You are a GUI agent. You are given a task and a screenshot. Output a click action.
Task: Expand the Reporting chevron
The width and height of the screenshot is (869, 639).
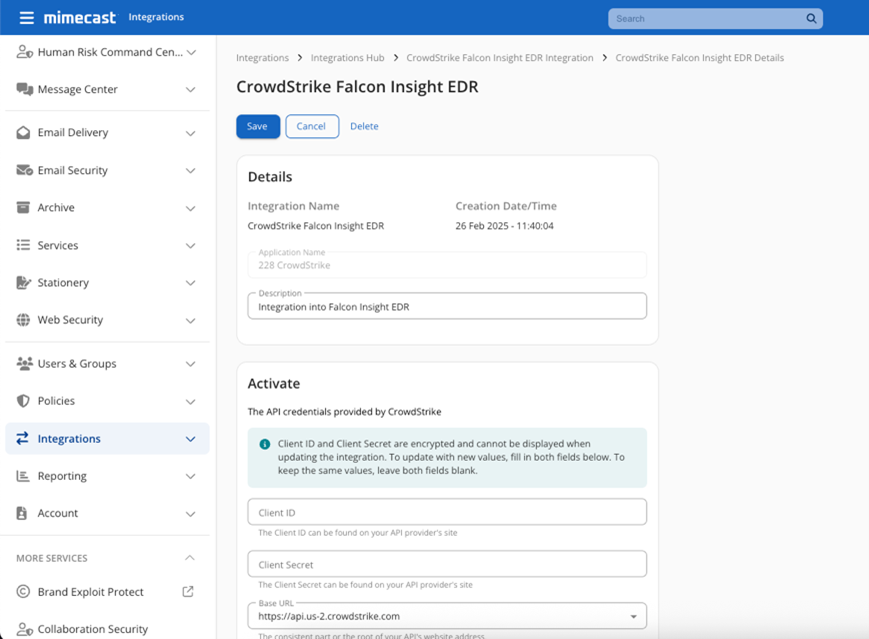coord(191,476)
